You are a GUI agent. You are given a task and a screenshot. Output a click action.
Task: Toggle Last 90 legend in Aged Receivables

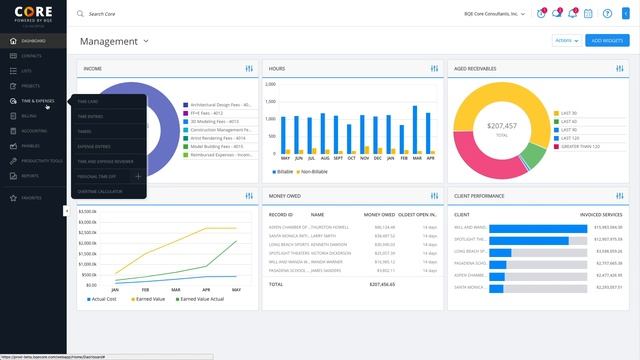(x=565, y=130)
